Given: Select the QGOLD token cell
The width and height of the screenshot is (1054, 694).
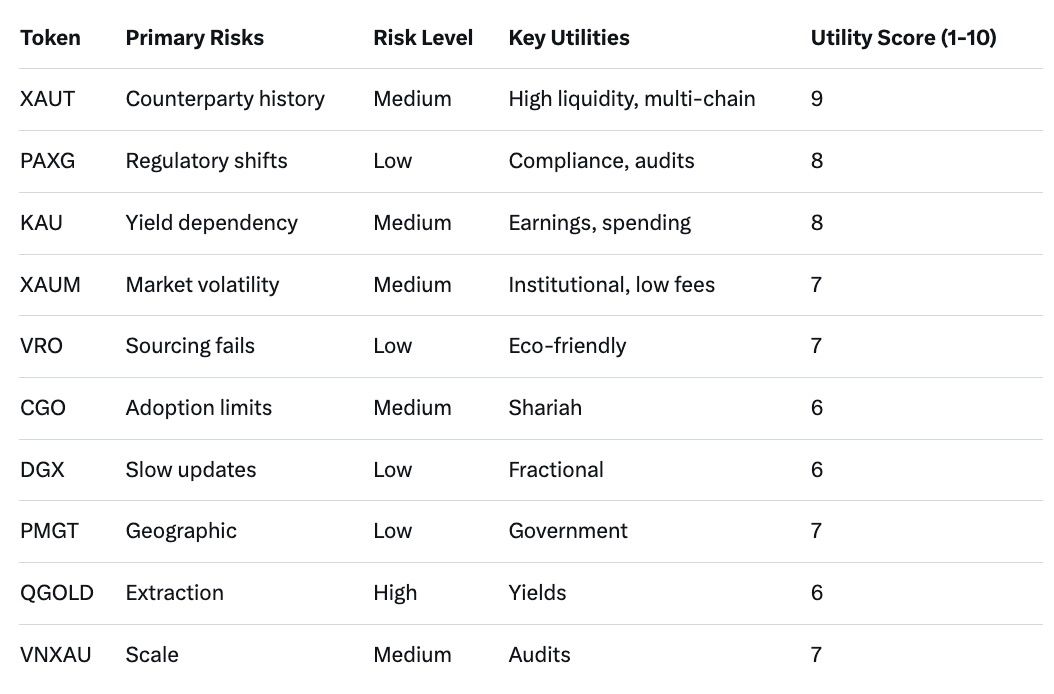Looking at the screenshot, I should [x=57, y=593].
